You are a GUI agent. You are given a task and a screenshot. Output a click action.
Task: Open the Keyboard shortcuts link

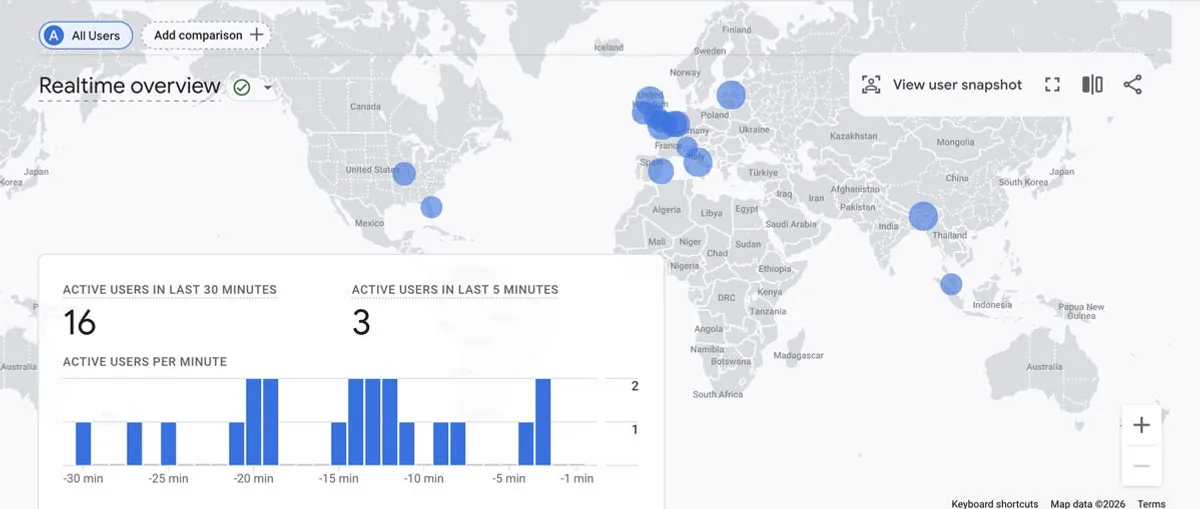pyautogui.click(x=994, y=504)
